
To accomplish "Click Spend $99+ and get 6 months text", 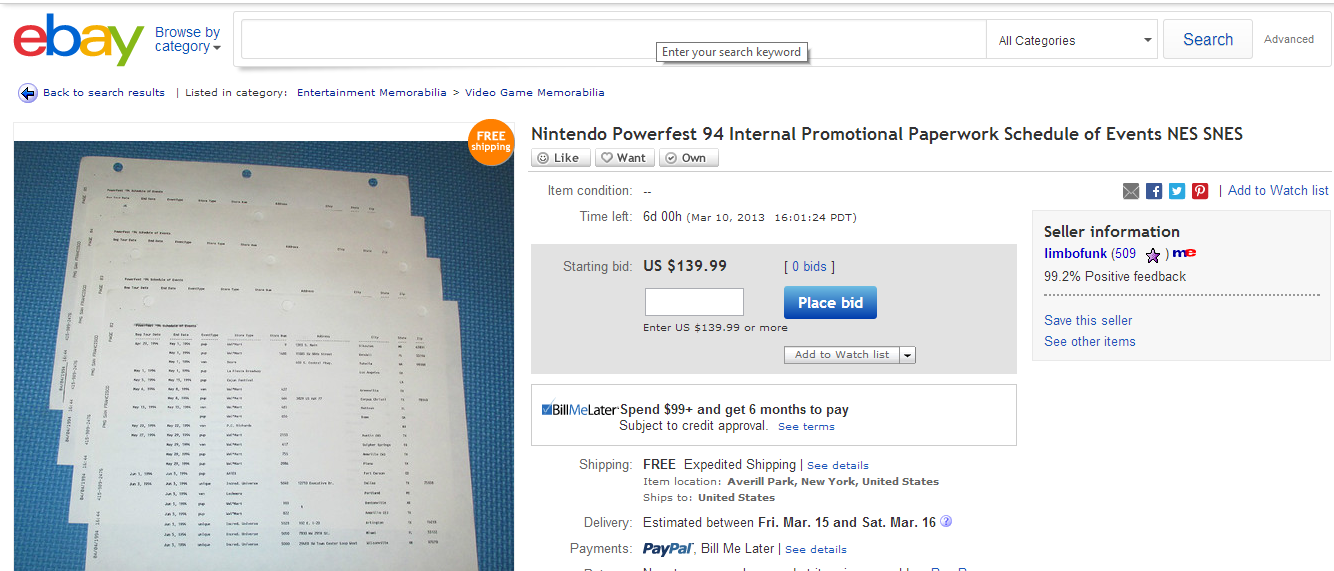I will [734, 410].
